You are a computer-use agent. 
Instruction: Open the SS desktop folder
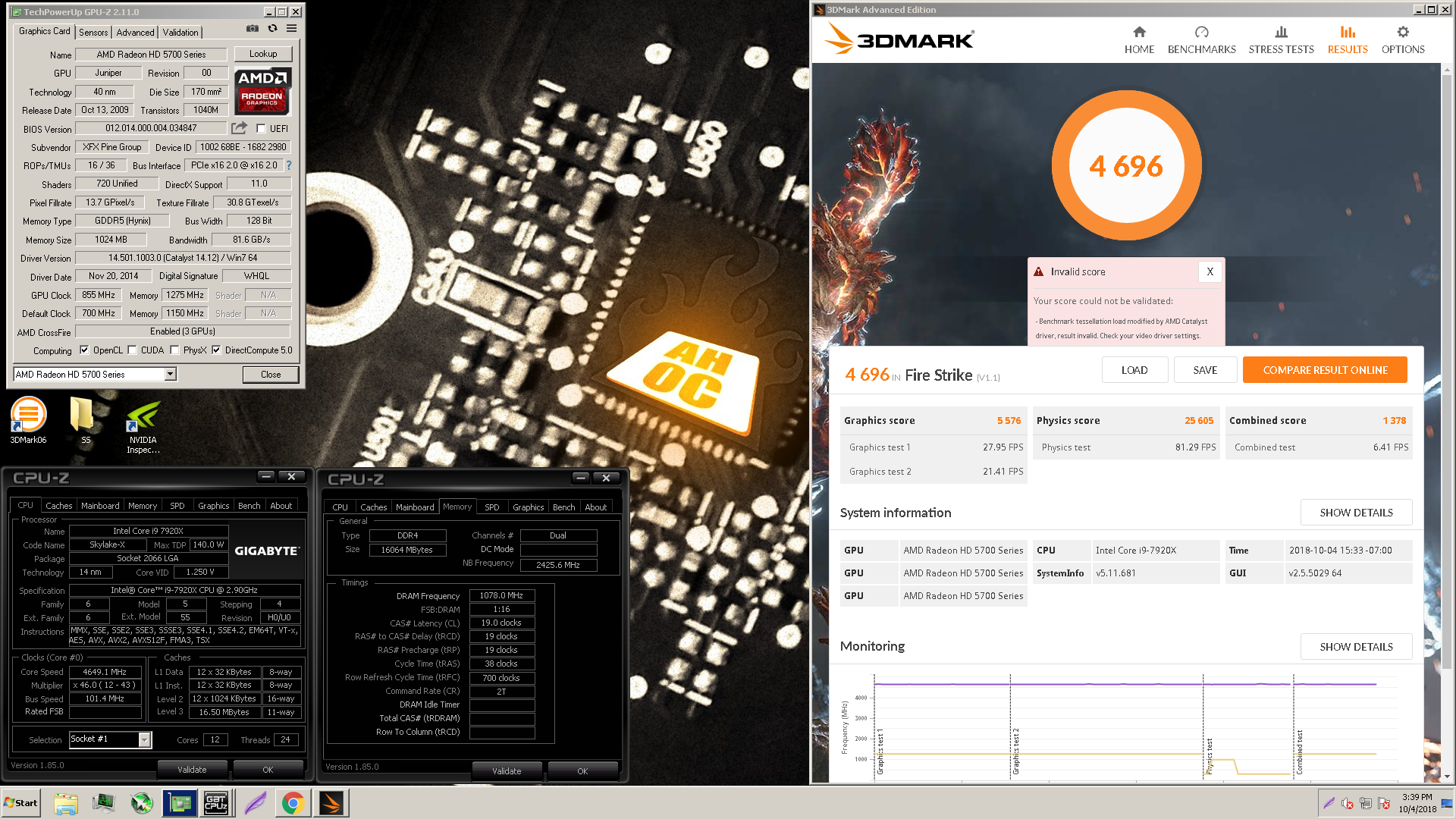(82, 420)
